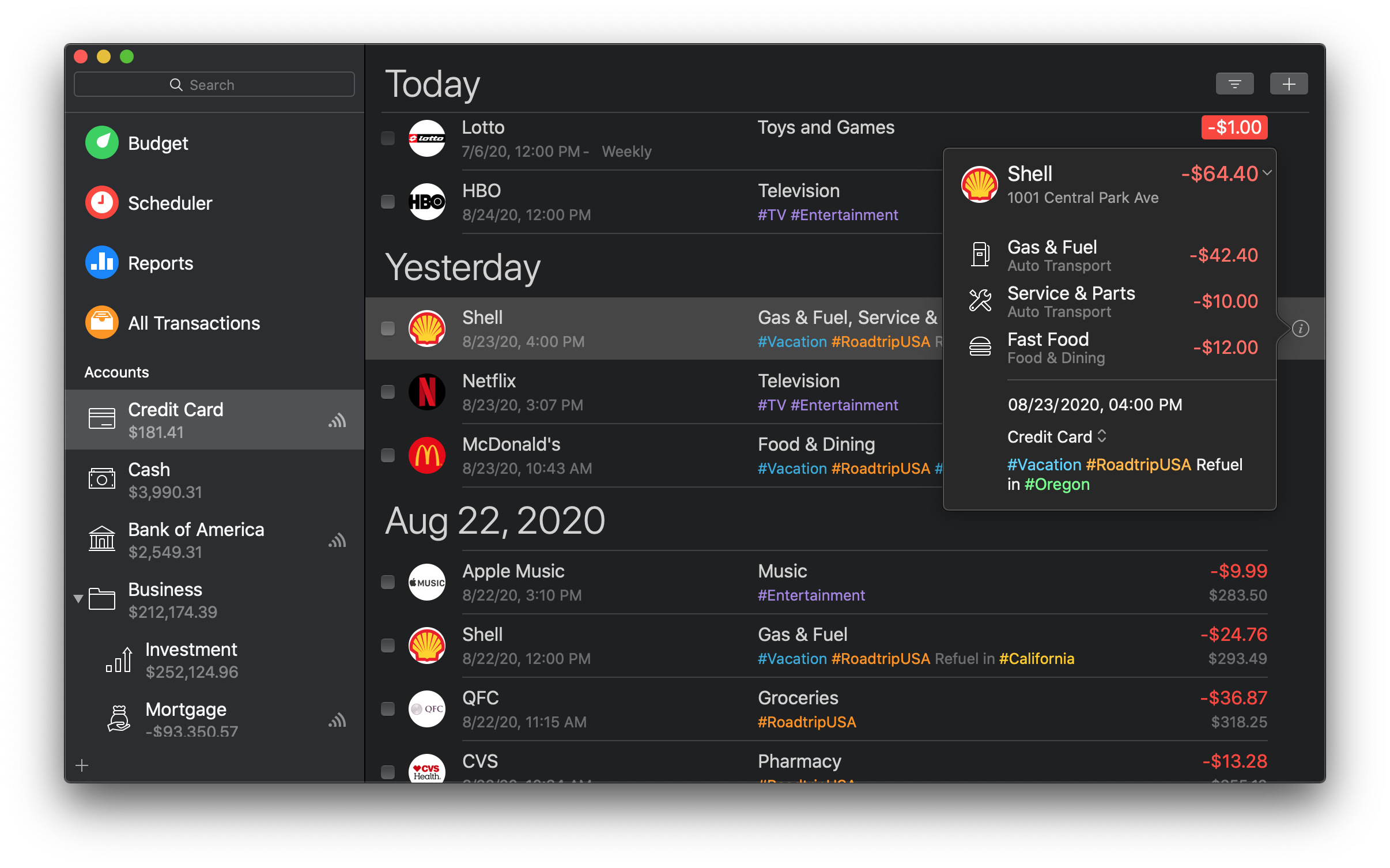Click Bank of America sync signal icon
1390x868 pixels.
coord(337,540)
